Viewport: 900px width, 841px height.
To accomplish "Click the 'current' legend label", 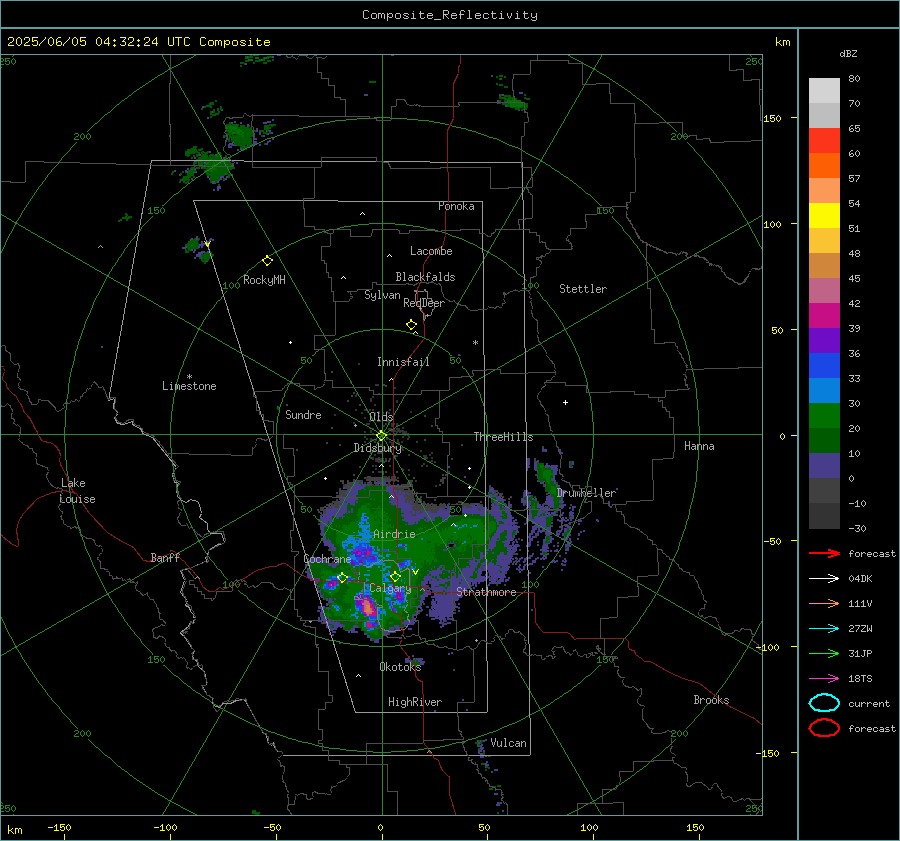I will [x=869, y=703].
